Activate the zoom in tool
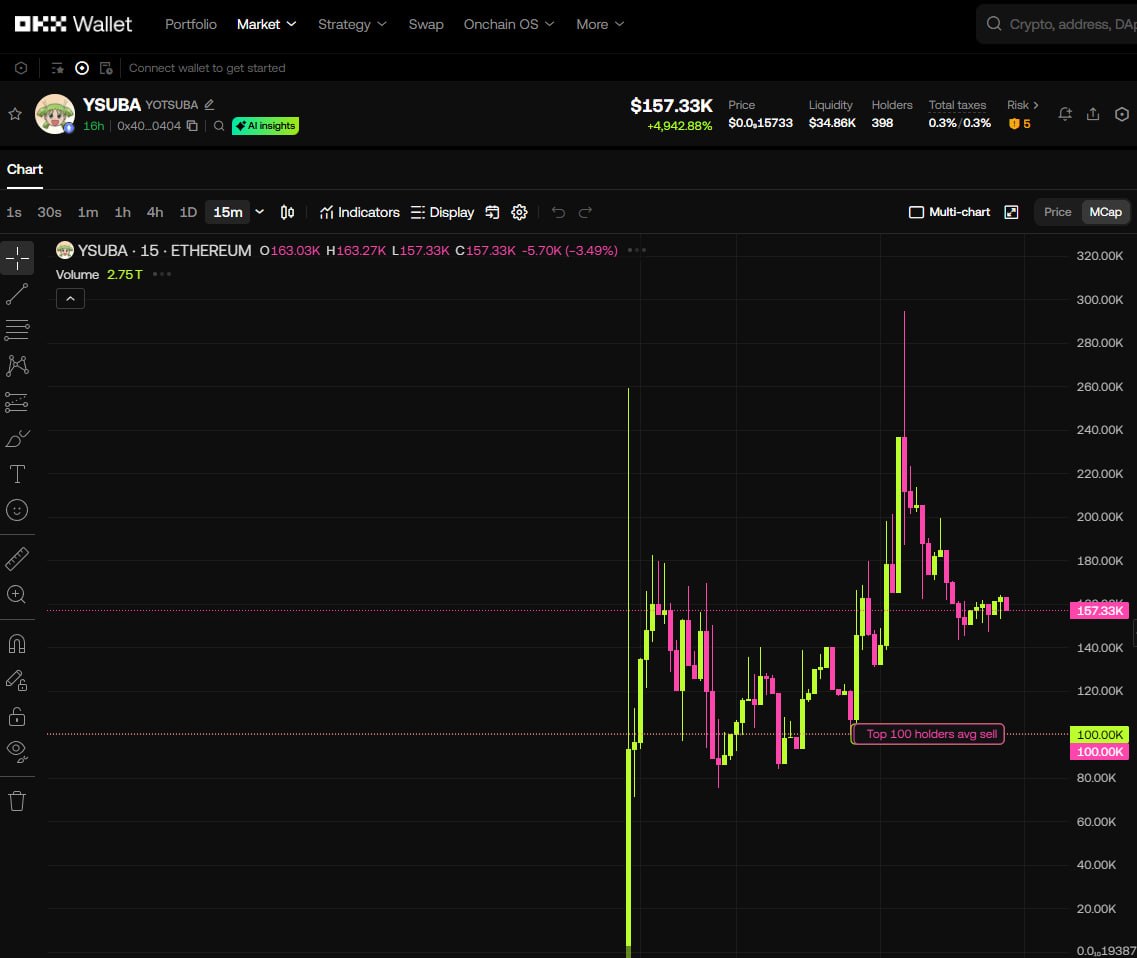This screenshot has width=1137, height=958. coord(17,595)
